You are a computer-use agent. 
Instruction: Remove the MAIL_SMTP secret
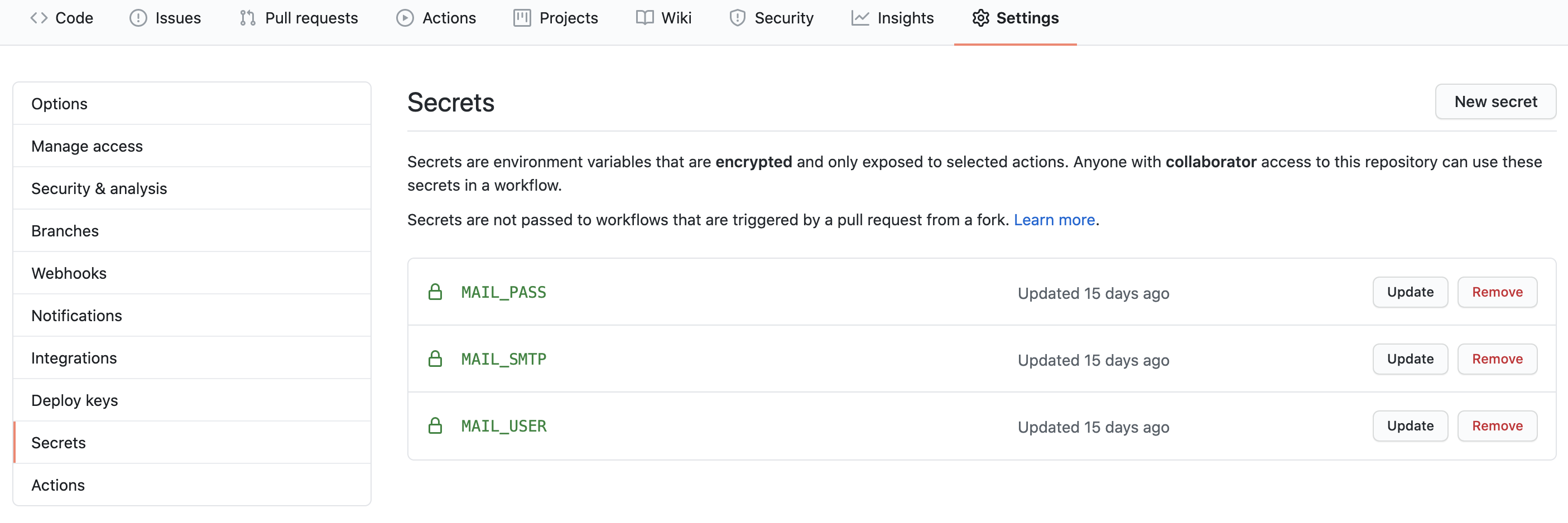1497,359
